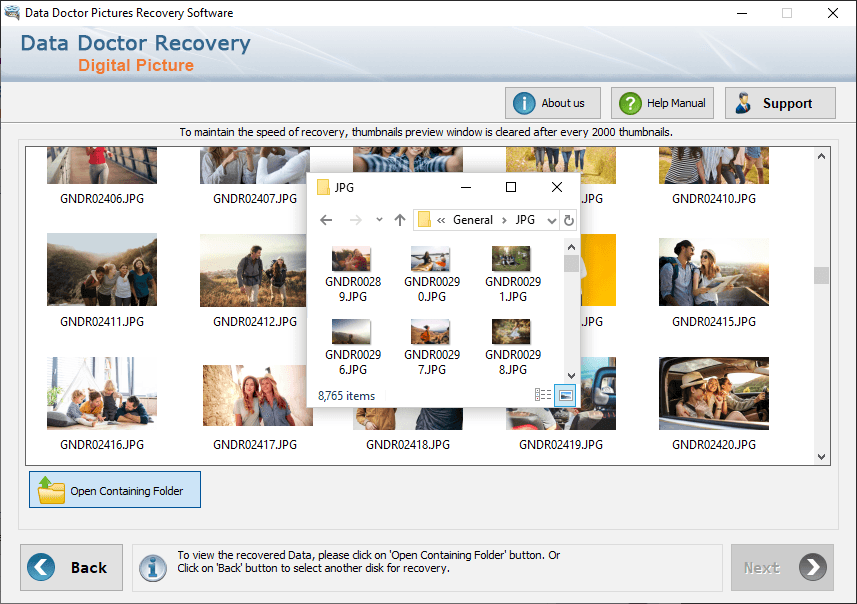Click the folder icon in the address bar
Viewport: 857px width, 604px height.
point(424,220)
